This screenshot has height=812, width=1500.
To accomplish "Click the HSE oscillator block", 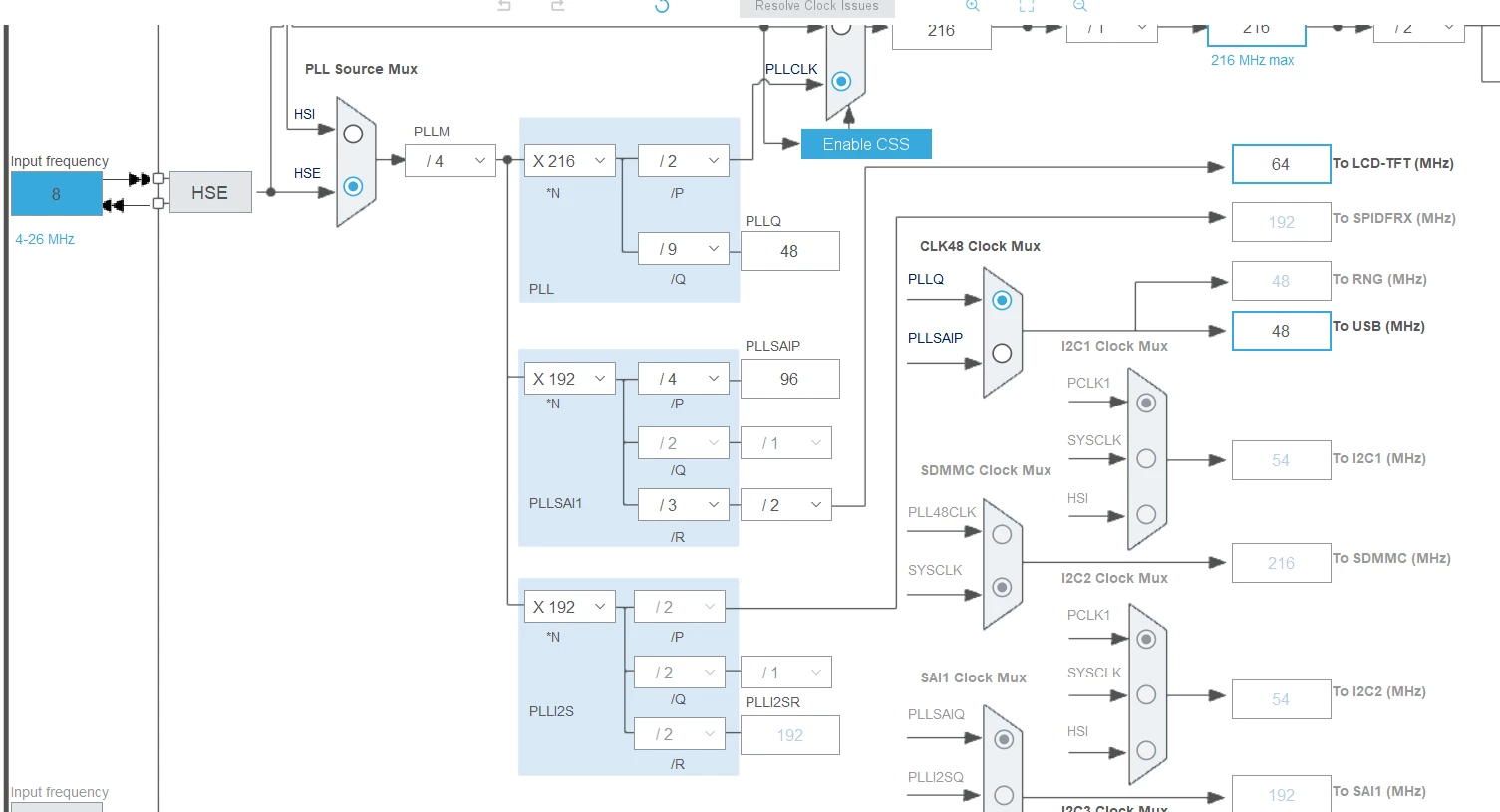I will 210,192.
